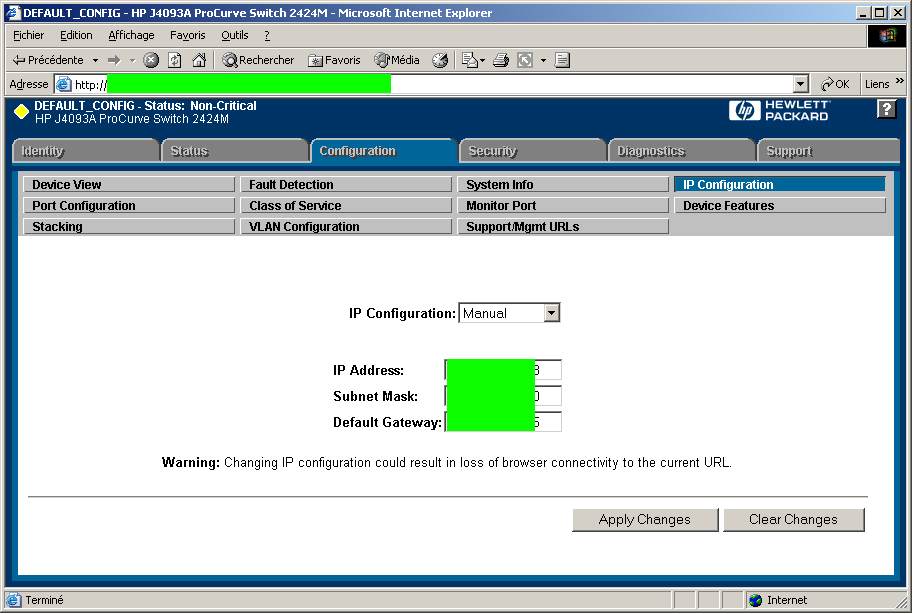Click the forward navigation arrow
The image size is (913, 614).
[114, 60]
